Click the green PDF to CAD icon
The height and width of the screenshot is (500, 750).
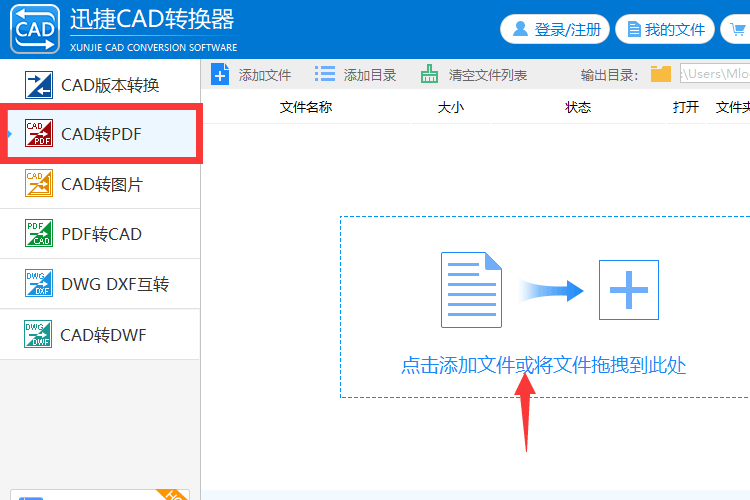pos(39,233)
